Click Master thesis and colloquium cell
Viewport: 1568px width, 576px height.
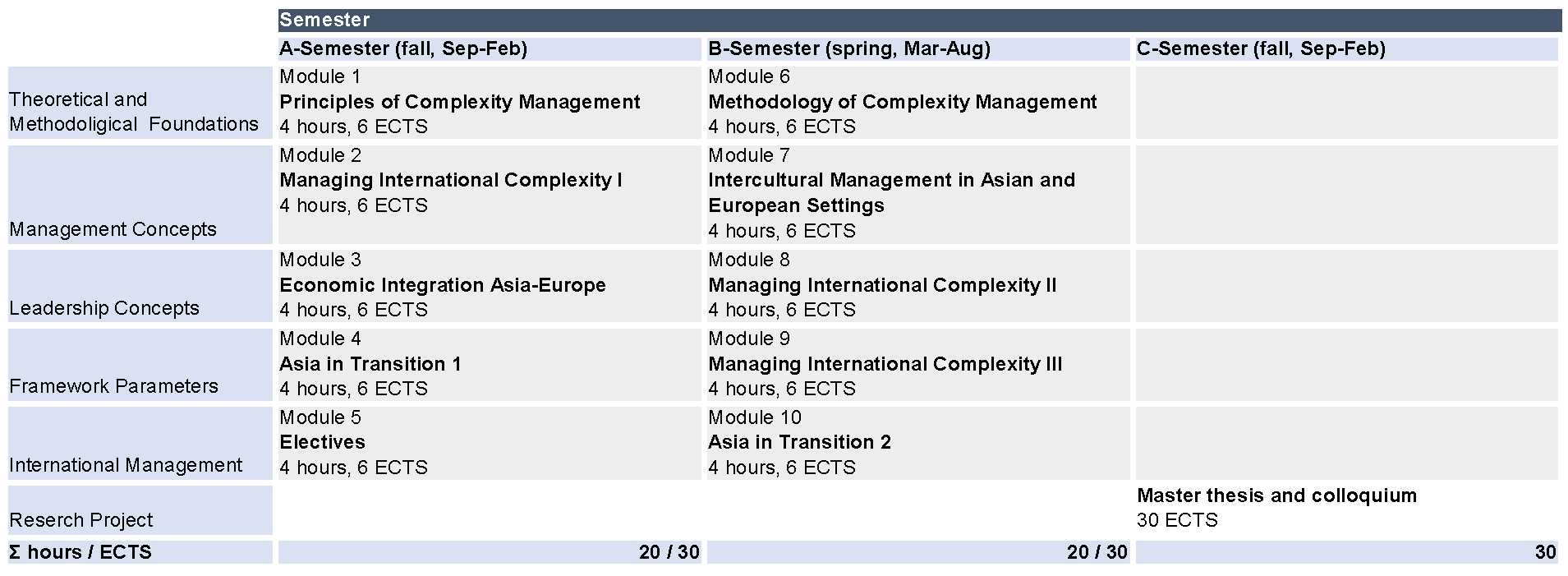coord(1347,508)
